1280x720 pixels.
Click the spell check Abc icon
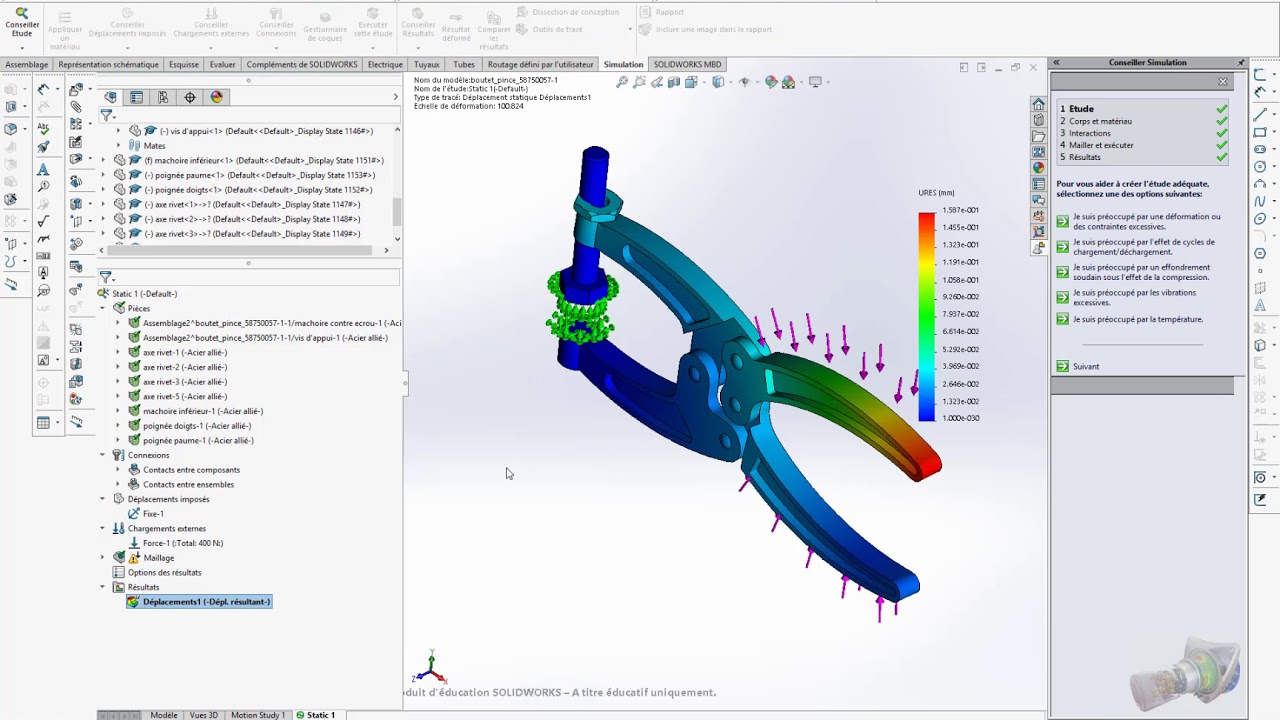(43, 128)
